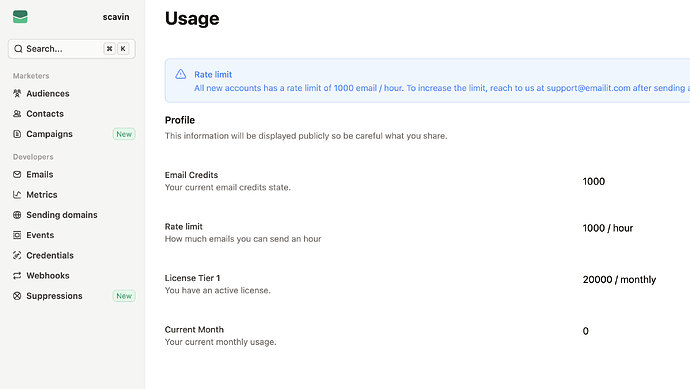690x389 pixels.
Task: Click the Webhooks arrows icon
Action: point(17,275)
